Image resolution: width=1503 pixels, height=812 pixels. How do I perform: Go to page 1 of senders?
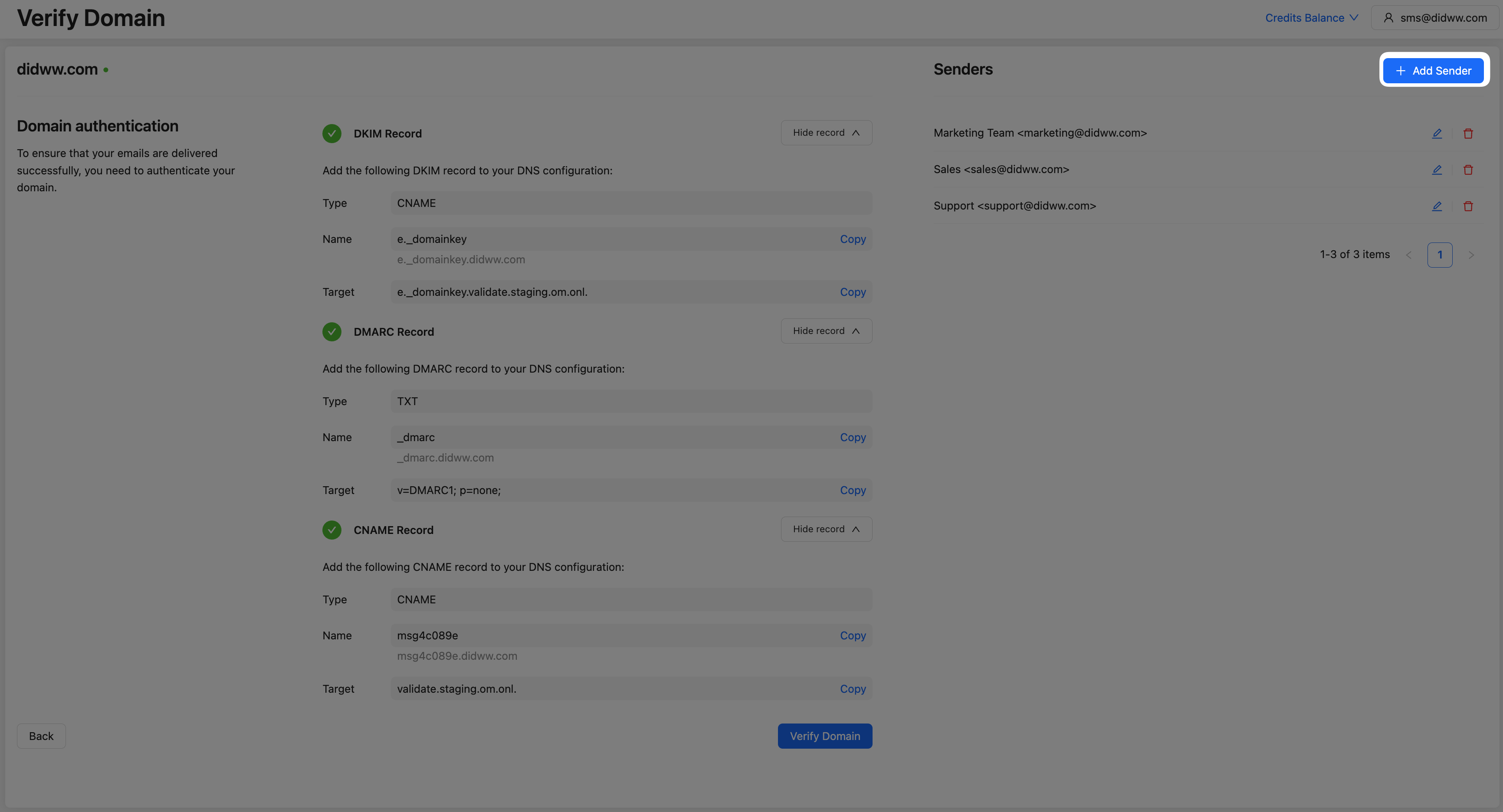coord(1439,255)
